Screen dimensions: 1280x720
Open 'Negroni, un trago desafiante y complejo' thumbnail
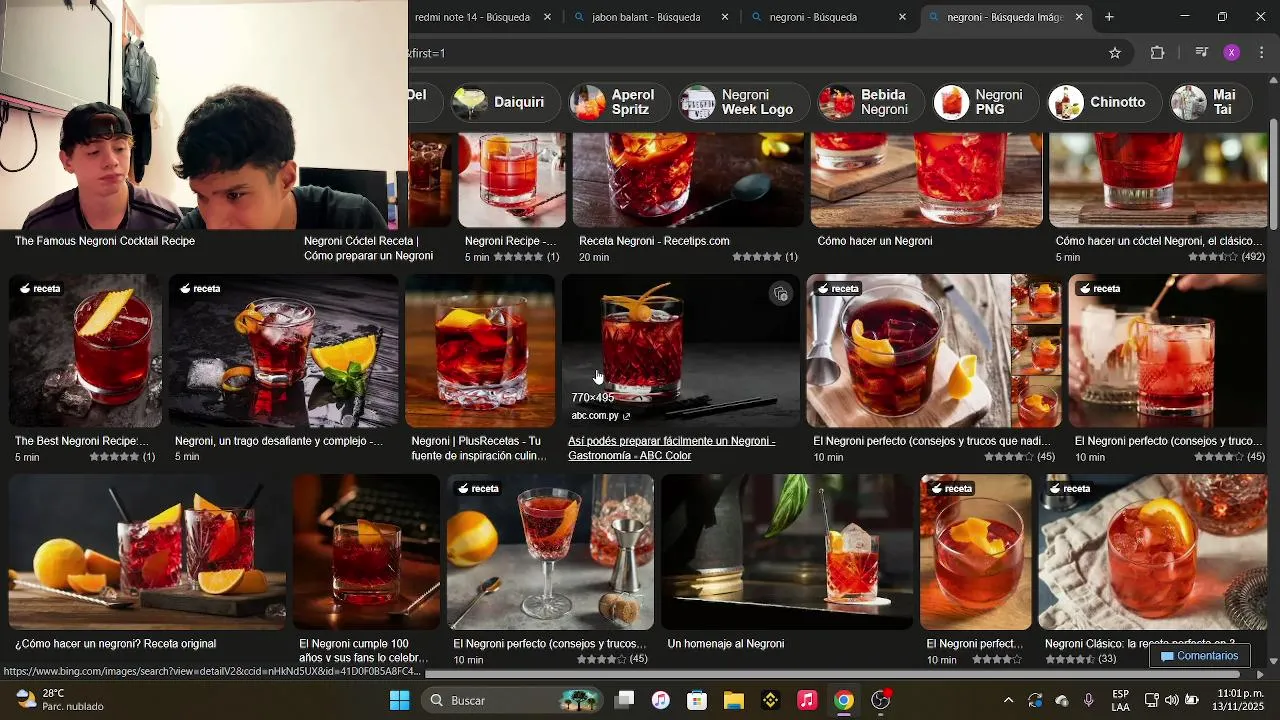tap(284, 351)
